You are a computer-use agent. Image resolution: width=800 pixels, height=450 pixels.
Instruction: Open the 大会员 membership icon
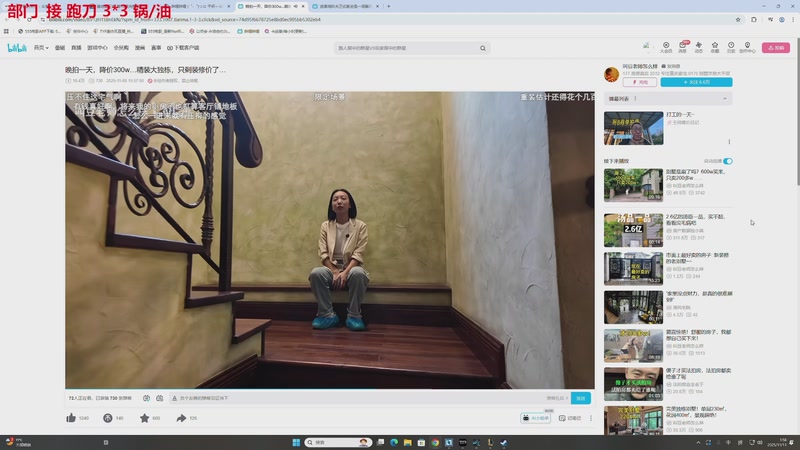666,47
